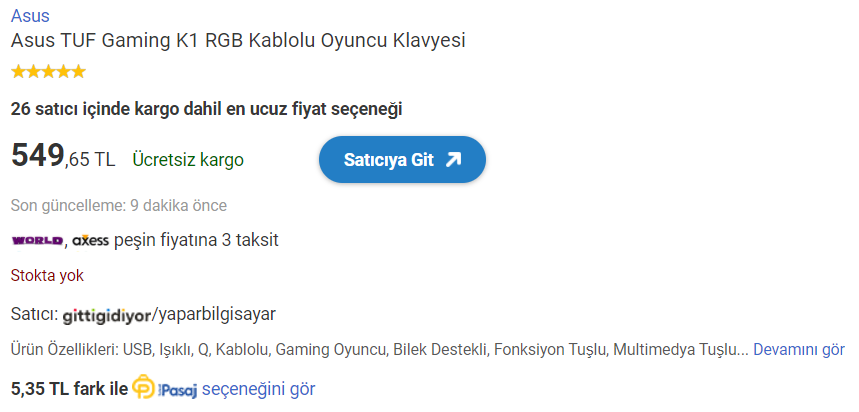Open the Asus TUF Gaming K1 product title
The height and width of the screenshot is (412, 859).
(x=238, y=41)
